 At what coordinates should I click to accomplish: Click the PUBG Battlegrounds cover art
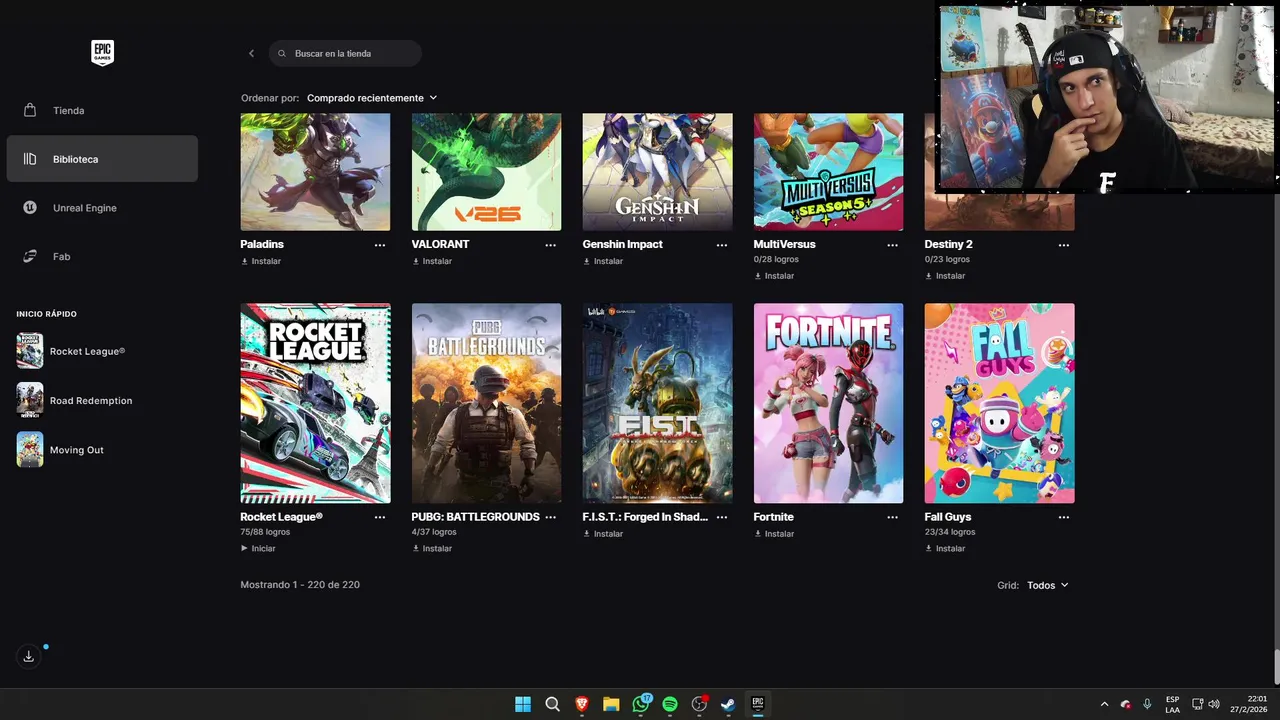[486, 403]
